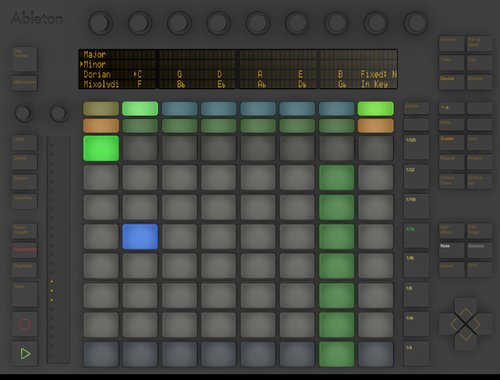Click the left orange button above the pads
This screenshot has height=380, width=500.
pos(101,126)
